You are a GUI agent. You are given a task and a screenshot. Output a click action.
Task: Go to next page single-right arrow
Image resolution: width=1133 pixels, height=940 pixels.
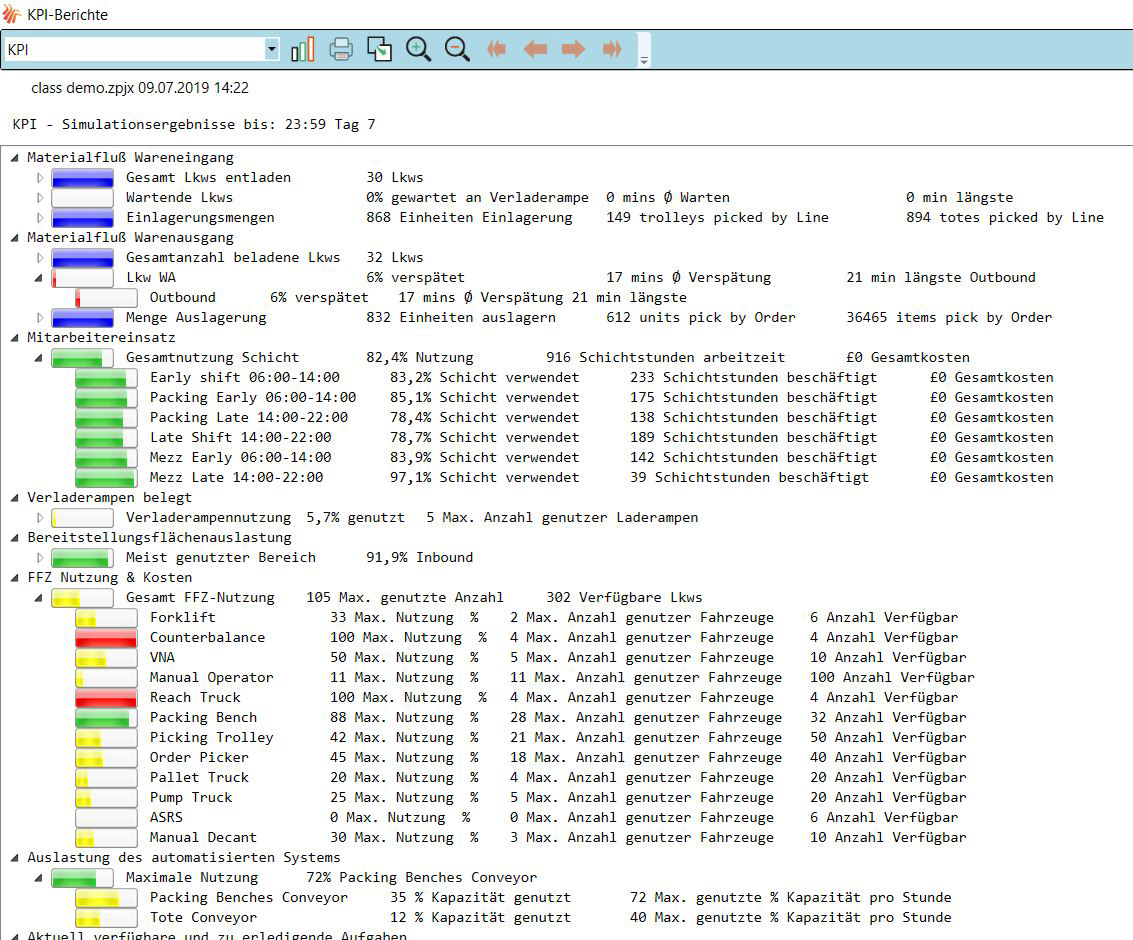tap(573, 49)
